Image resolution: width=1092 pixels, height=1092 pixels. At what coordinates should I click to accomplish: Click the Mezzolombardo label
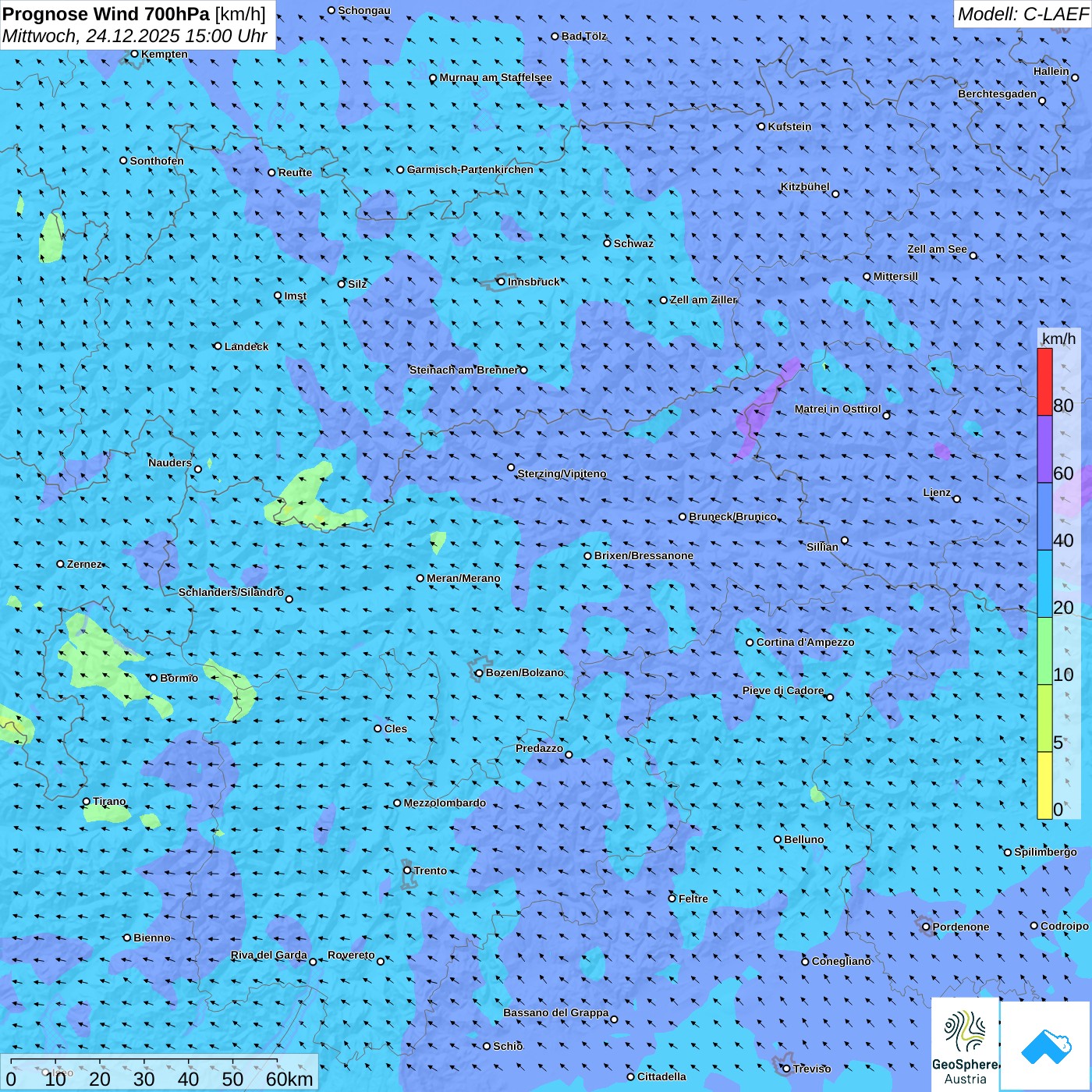point(445,803)
